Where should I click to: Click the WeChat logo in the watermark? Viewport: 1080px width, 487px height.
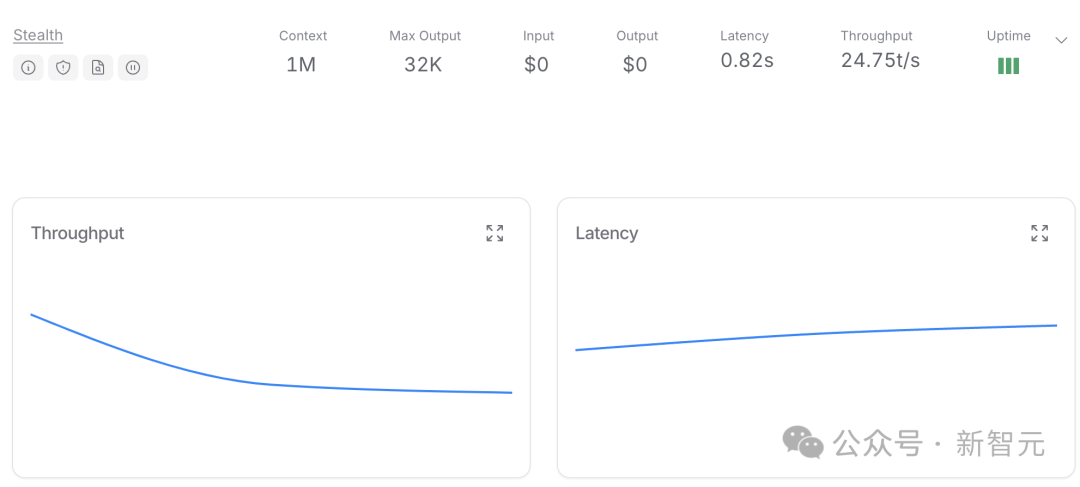click(x=802, y=442)
